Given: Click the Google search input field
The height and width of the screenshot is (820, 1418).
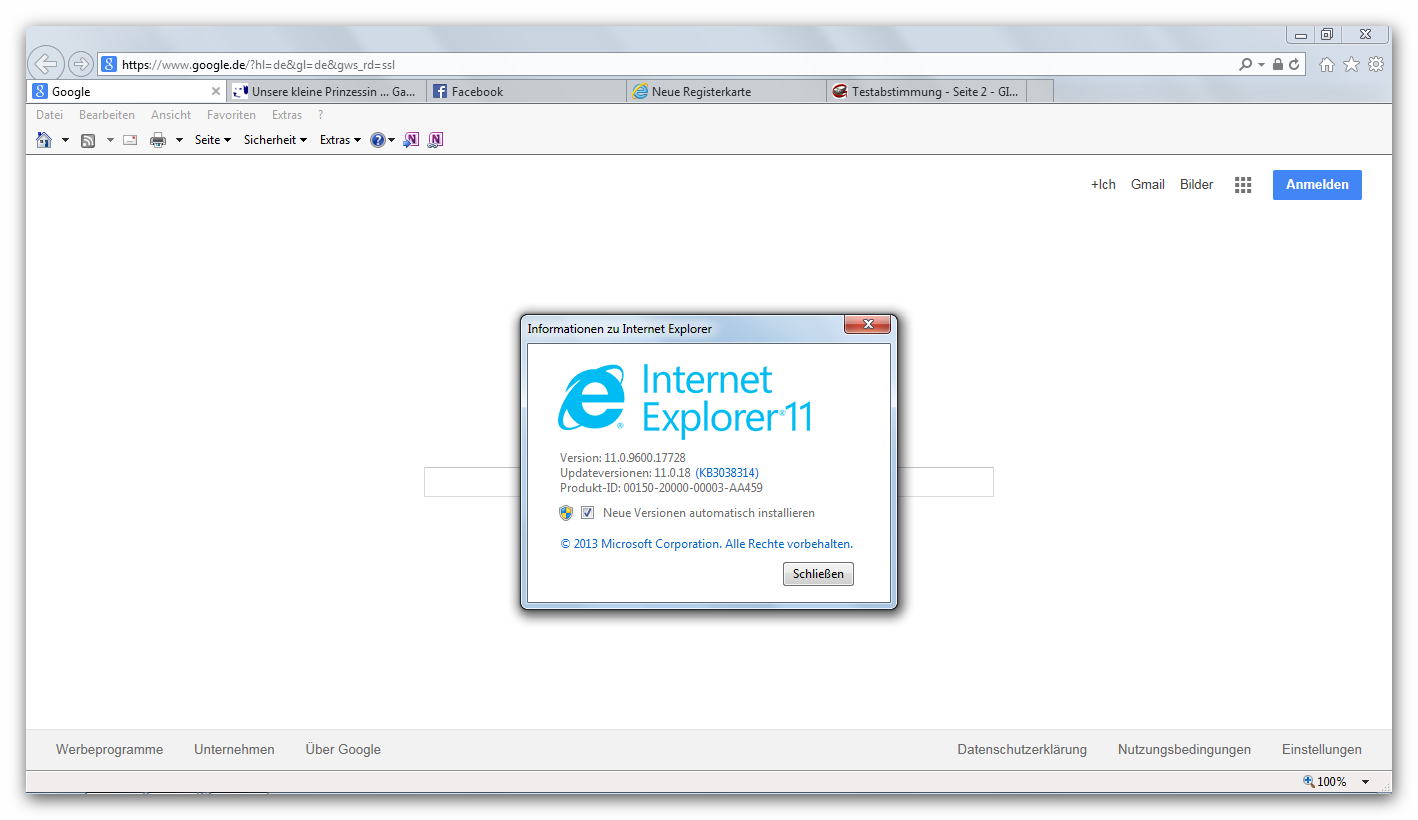Looking at the screenshot, I should click(x=709, y=482).
